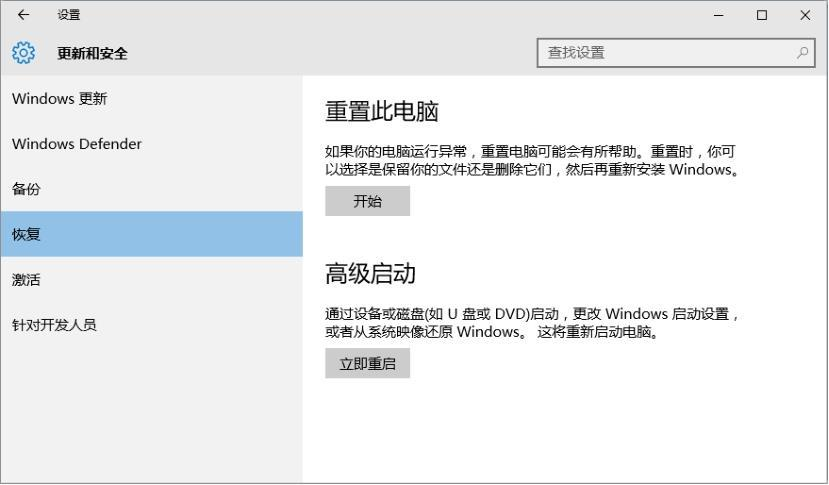Maximize the settings window

(762, 15)
